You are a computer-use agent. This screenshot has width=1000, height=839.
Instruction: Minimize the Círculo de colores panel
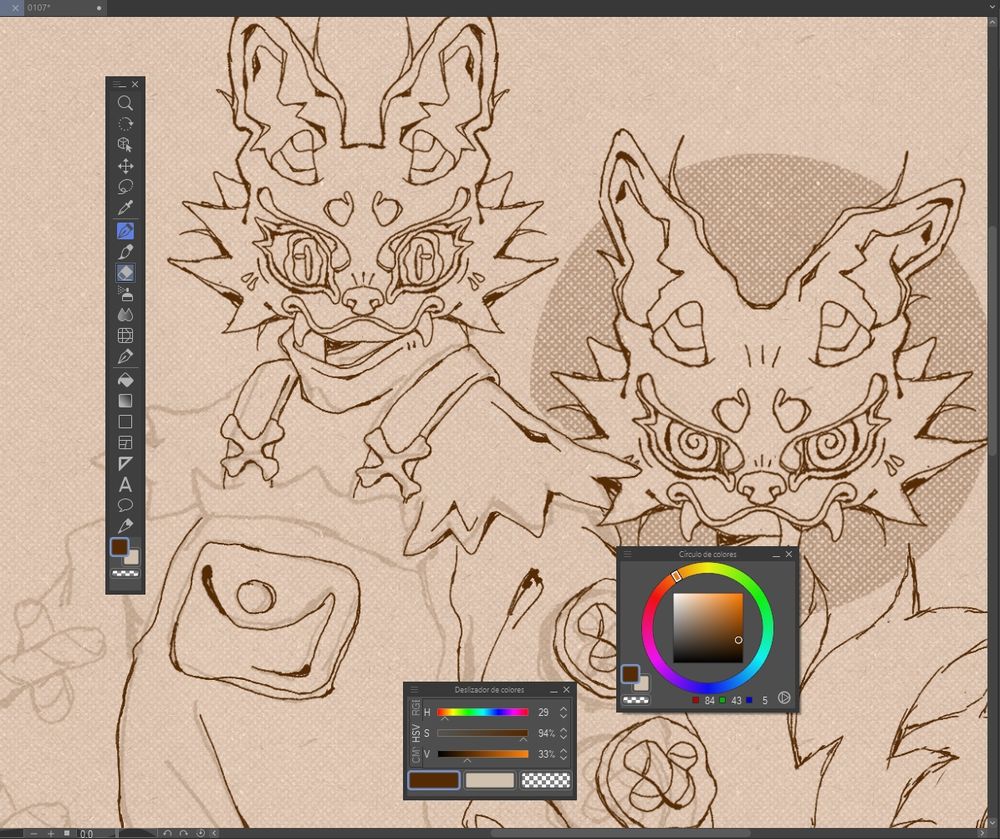(x=776, y=555)
